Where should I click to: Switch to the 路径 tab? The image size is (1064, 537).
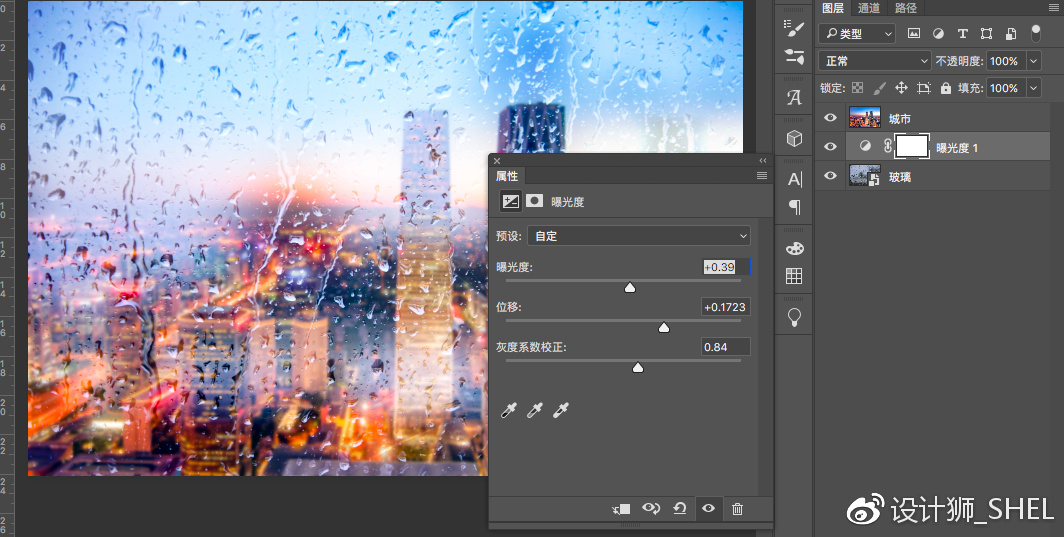click(x=906, y=7)
